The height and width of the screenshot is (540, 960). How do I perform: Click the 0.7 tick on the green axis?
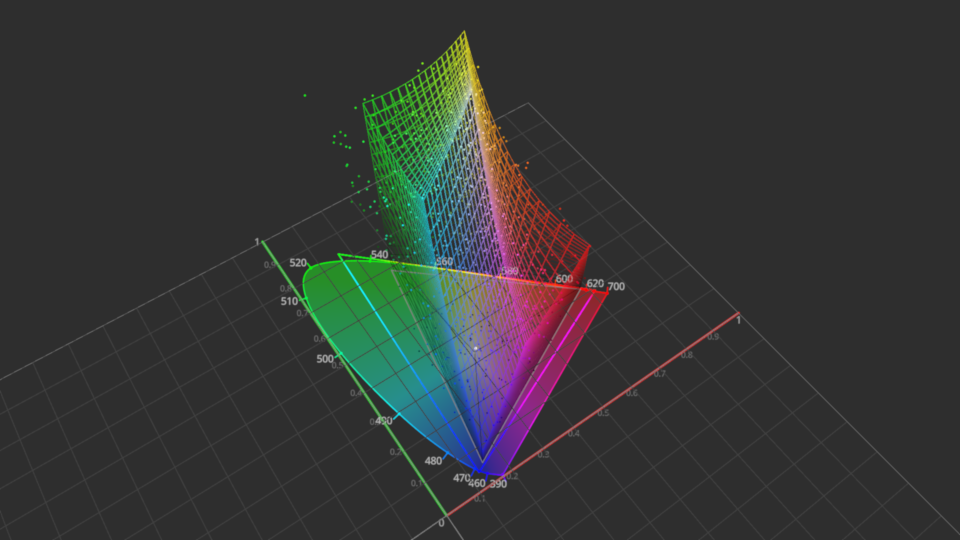point(302,313)
